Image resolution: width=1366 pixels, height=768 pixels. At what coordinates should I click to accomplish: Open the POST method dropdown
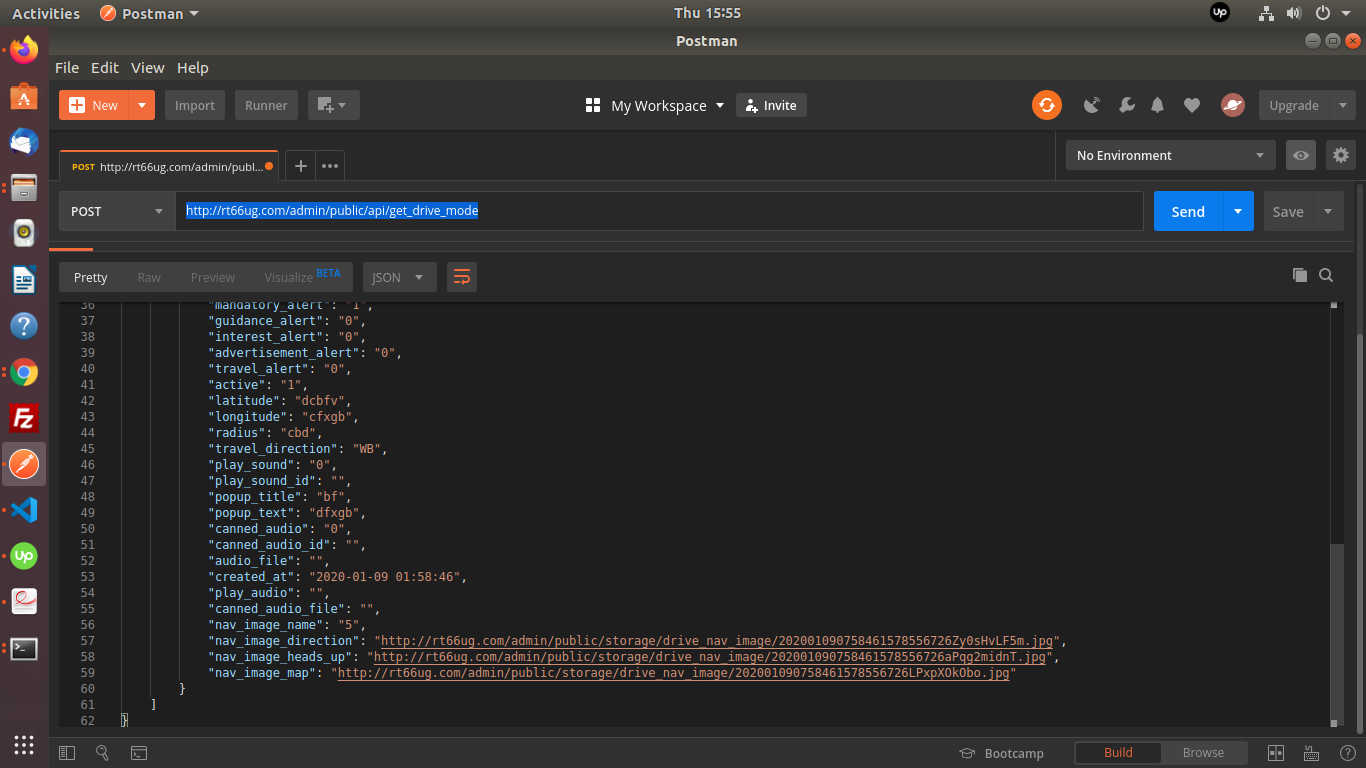point(116,211)
